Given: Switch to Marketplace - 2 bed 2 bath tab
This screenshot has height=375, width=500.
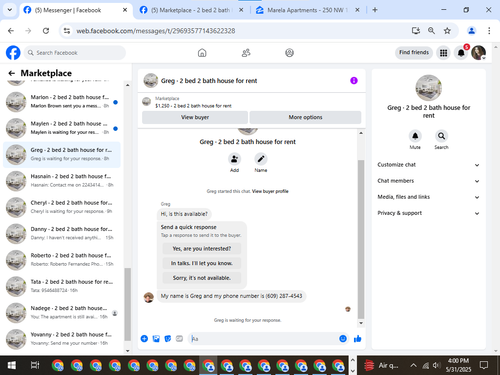Looking at the screenshot, I should 192,10.
